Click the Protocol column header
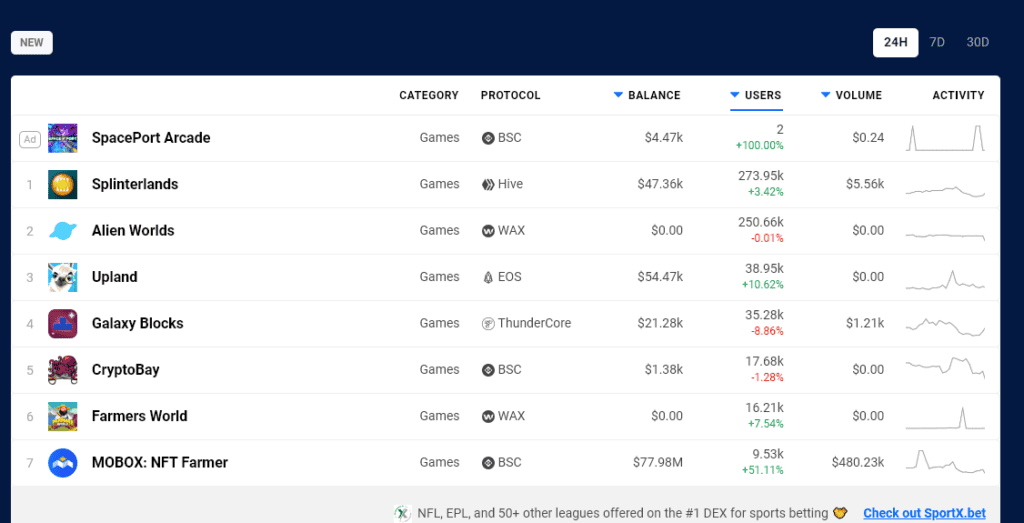Screen dimensions: 1024x523 pos(511,95)
